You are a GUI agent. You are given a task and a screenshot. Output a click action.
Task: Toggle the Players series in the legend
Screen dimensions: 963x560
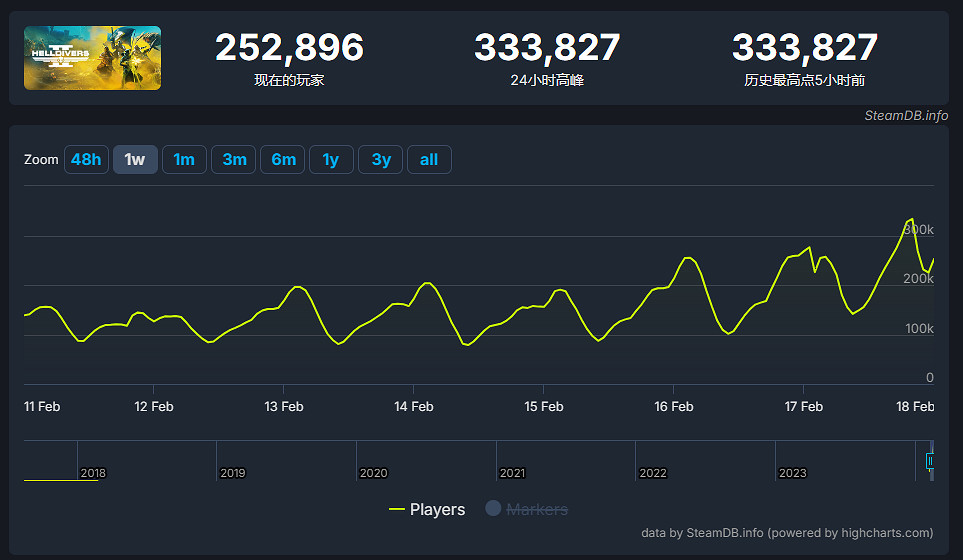(437, 510)
